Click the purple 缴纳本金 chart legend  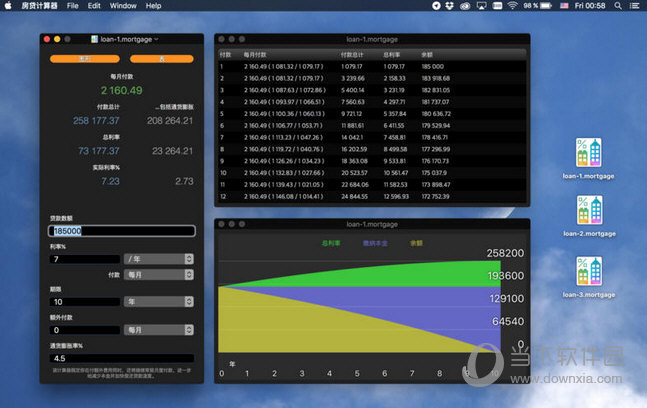pos(375,243)
